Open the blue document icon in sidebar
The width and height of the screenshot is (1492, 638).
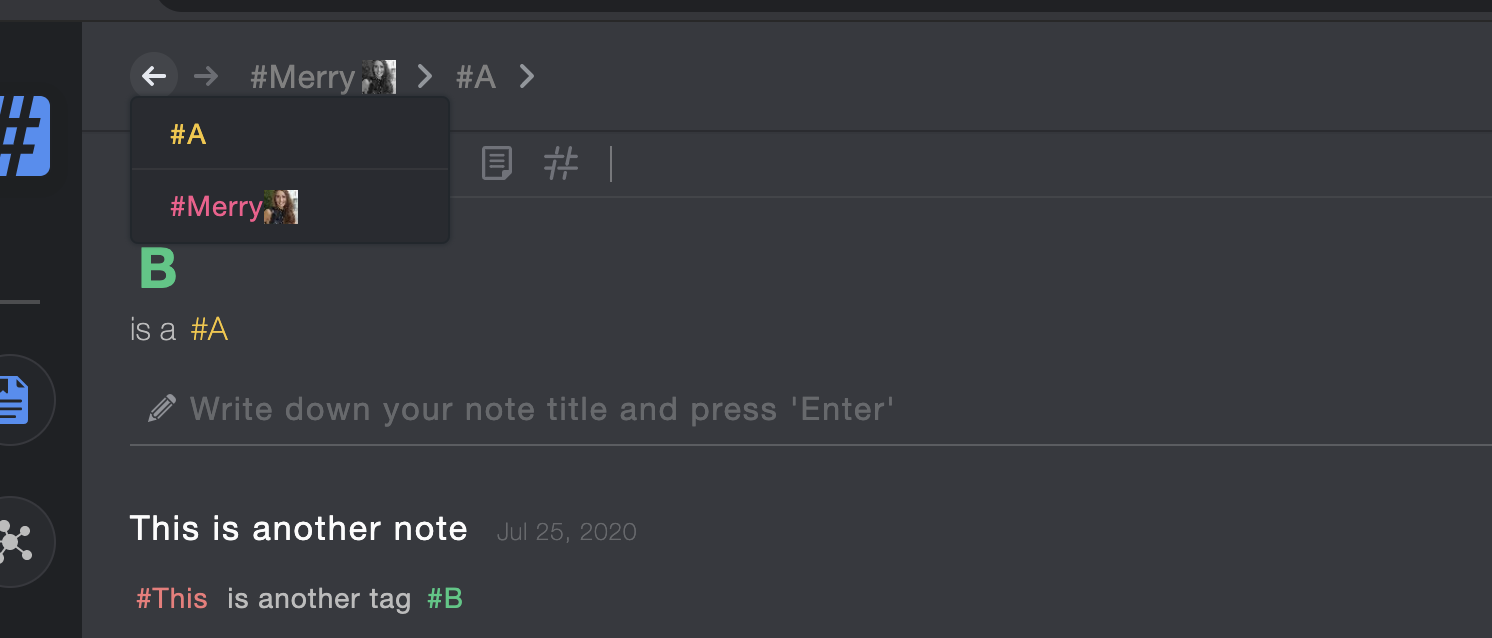pyautogui.click(x=14, y=400)
